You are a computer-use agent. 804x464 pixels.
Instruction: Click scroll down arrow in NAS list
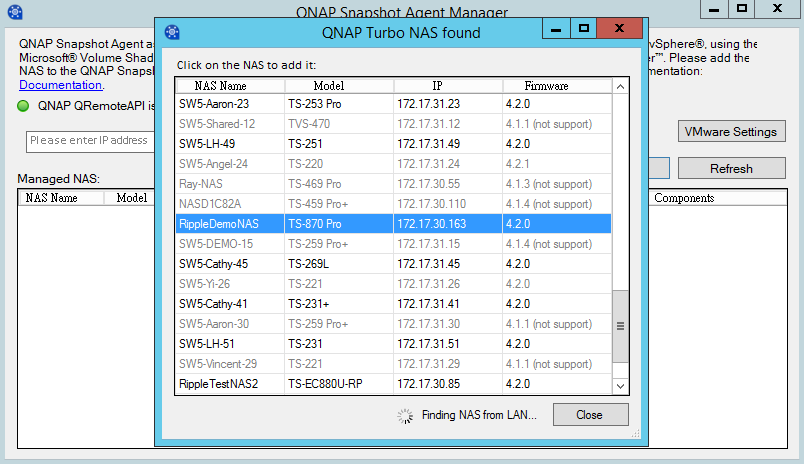pyautogui.click(x=620, y=386)
